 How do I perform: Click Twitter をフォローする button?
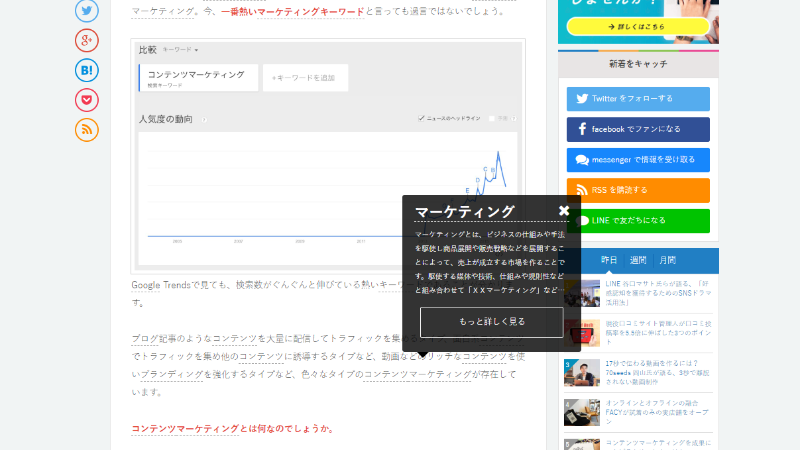click(638, 99)
